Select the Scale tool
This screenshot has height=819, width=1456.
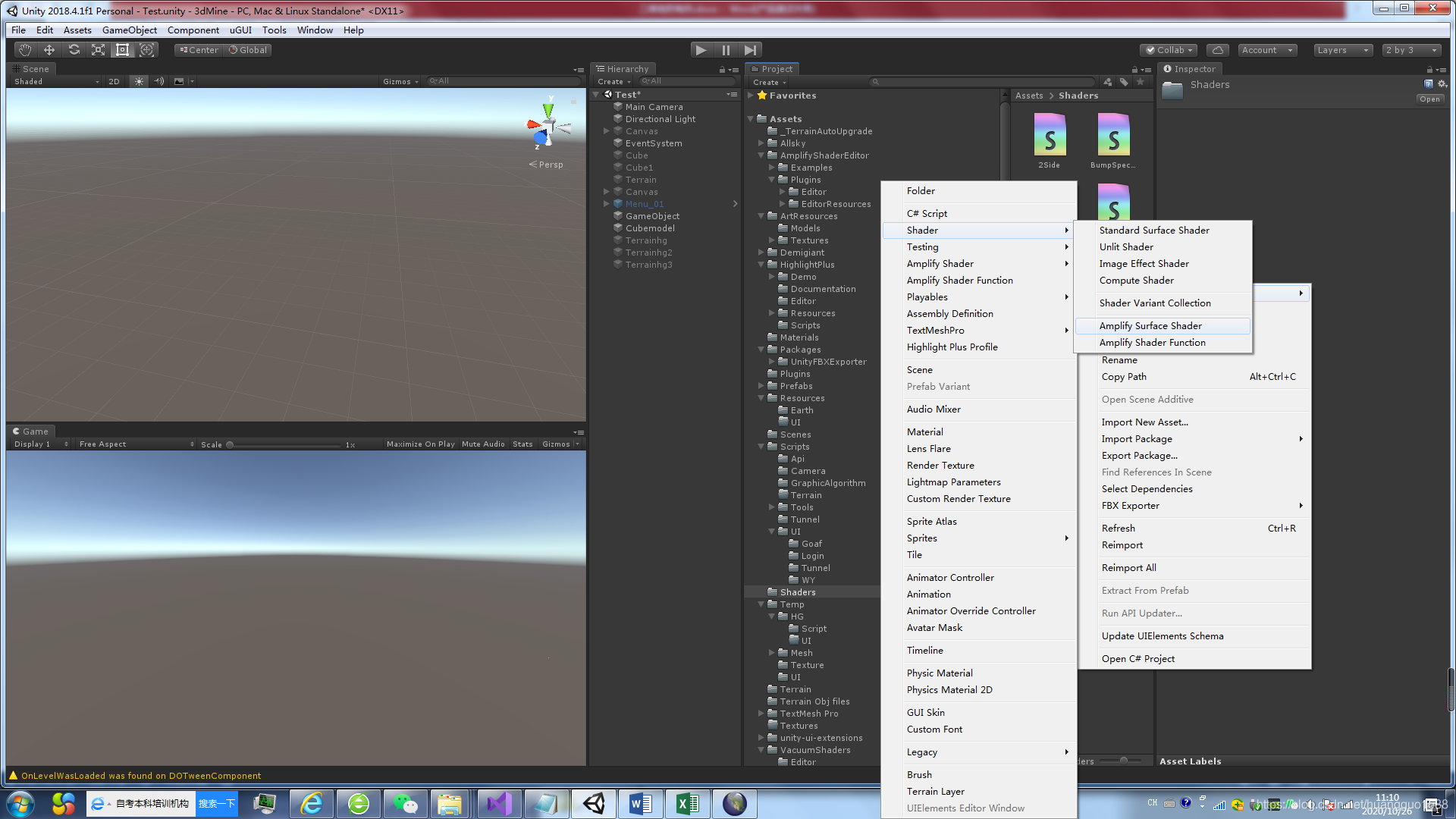[98, 50]
